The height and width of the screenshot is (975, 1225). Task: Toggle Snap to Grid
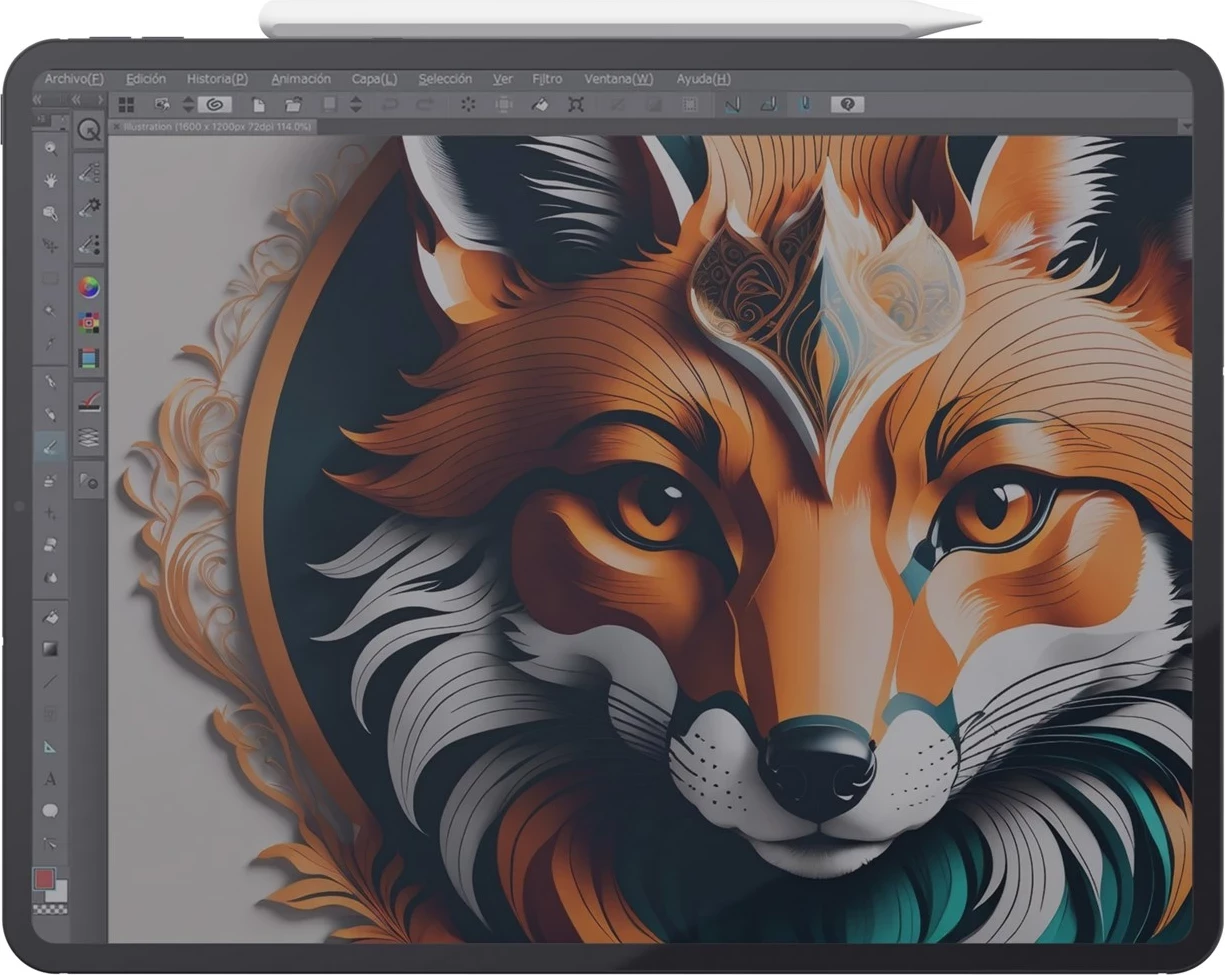[805, 104]
